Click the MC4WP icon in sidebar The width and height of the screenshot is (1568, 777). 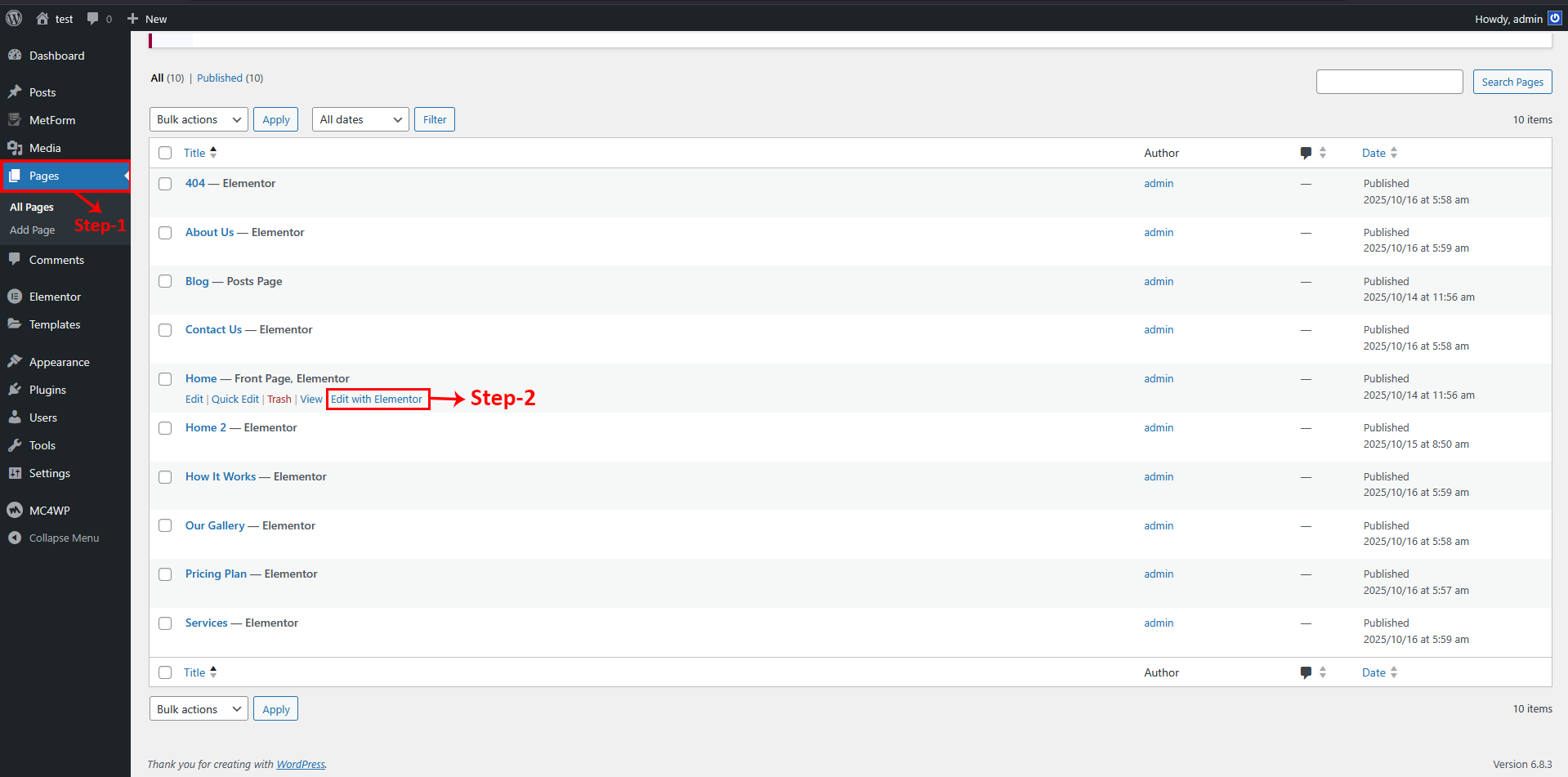point(15,510)
